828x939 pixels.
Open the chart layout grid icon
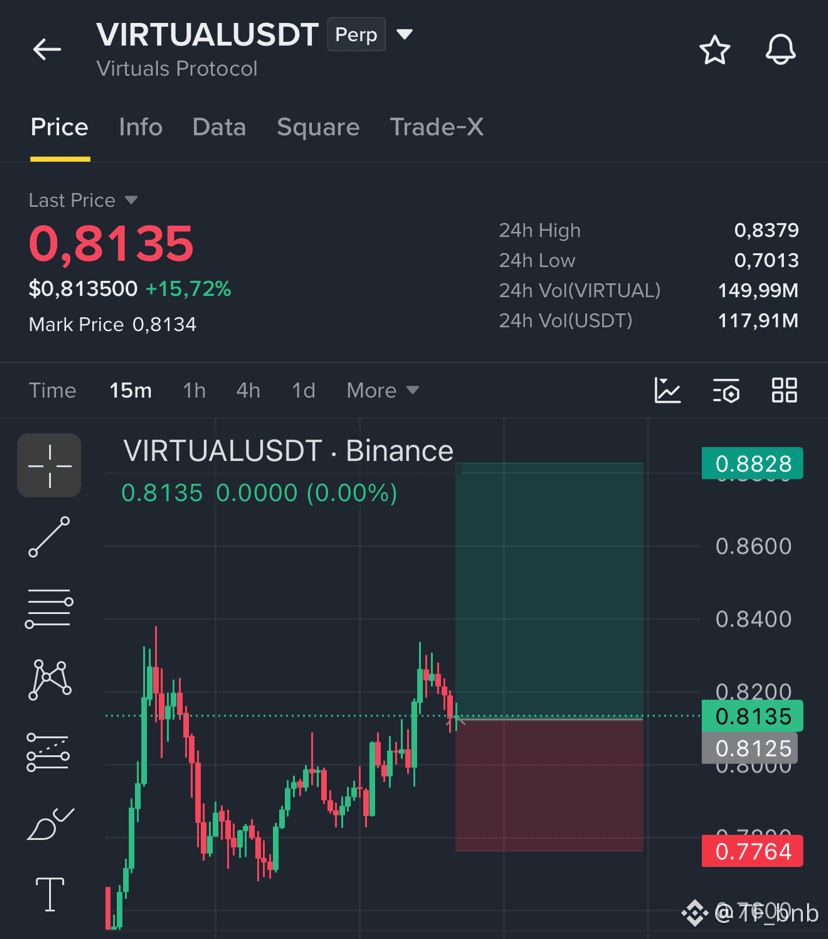[784, 390]
